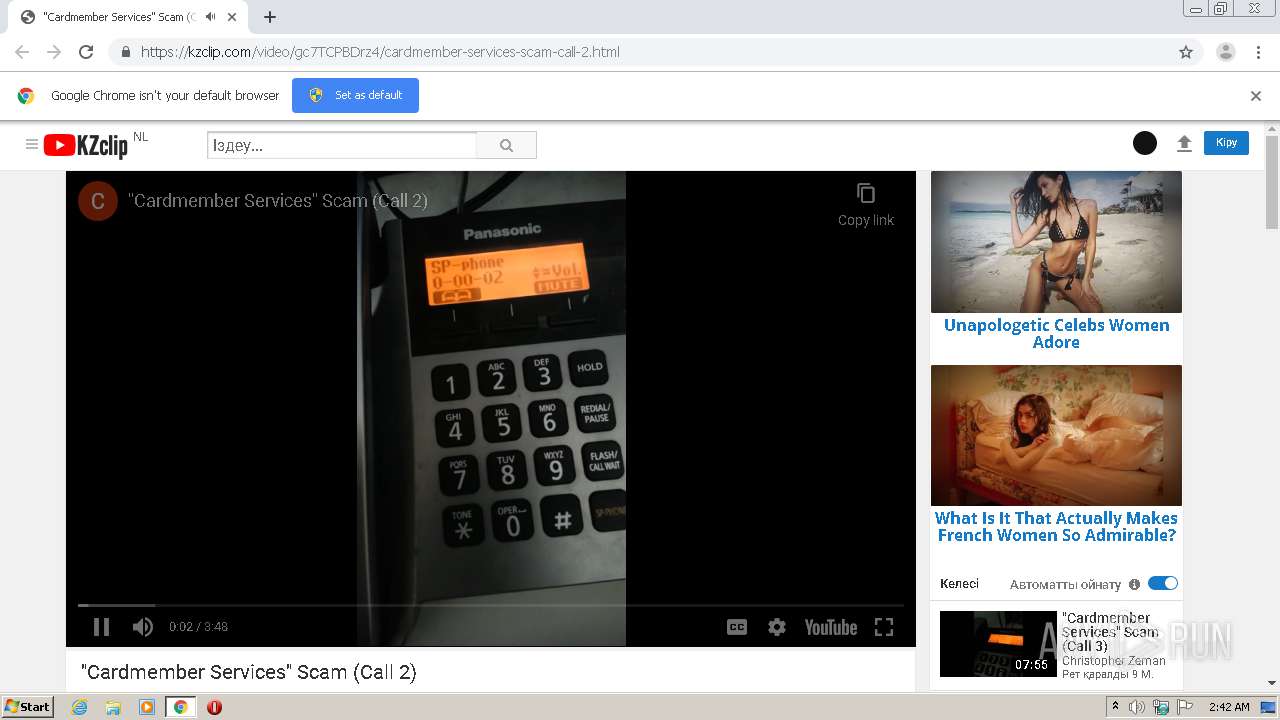The image size is (1280, 720).
Task: Click Келесі up next label
Action: click(959, 584)
